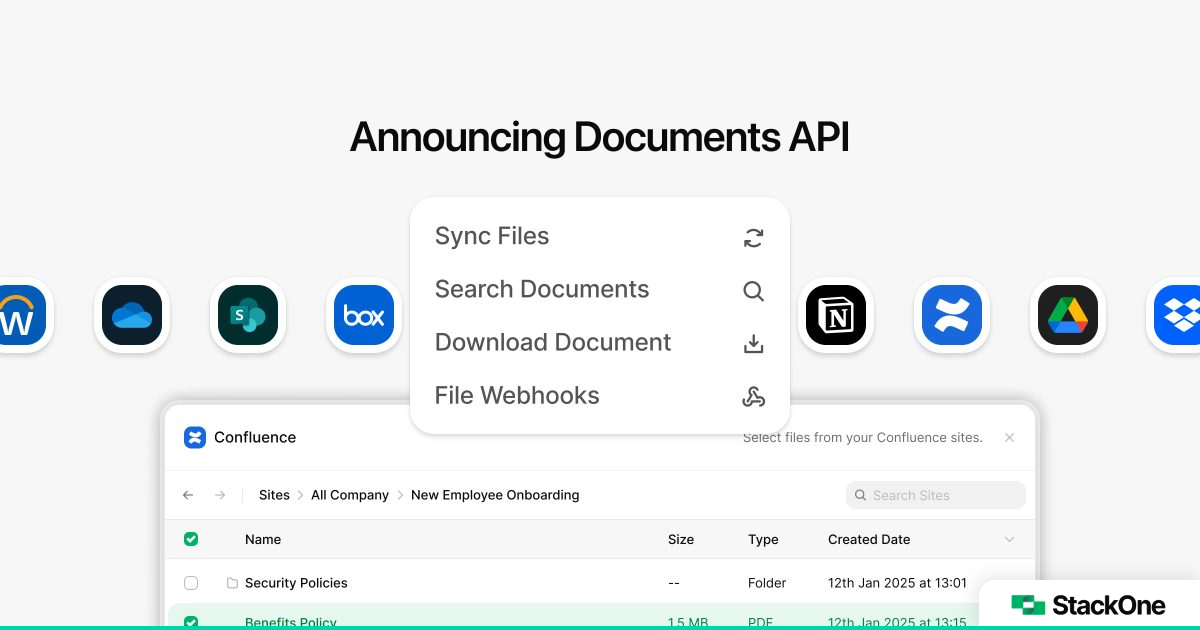Click the Confluence app tile icon

point(952,315)
